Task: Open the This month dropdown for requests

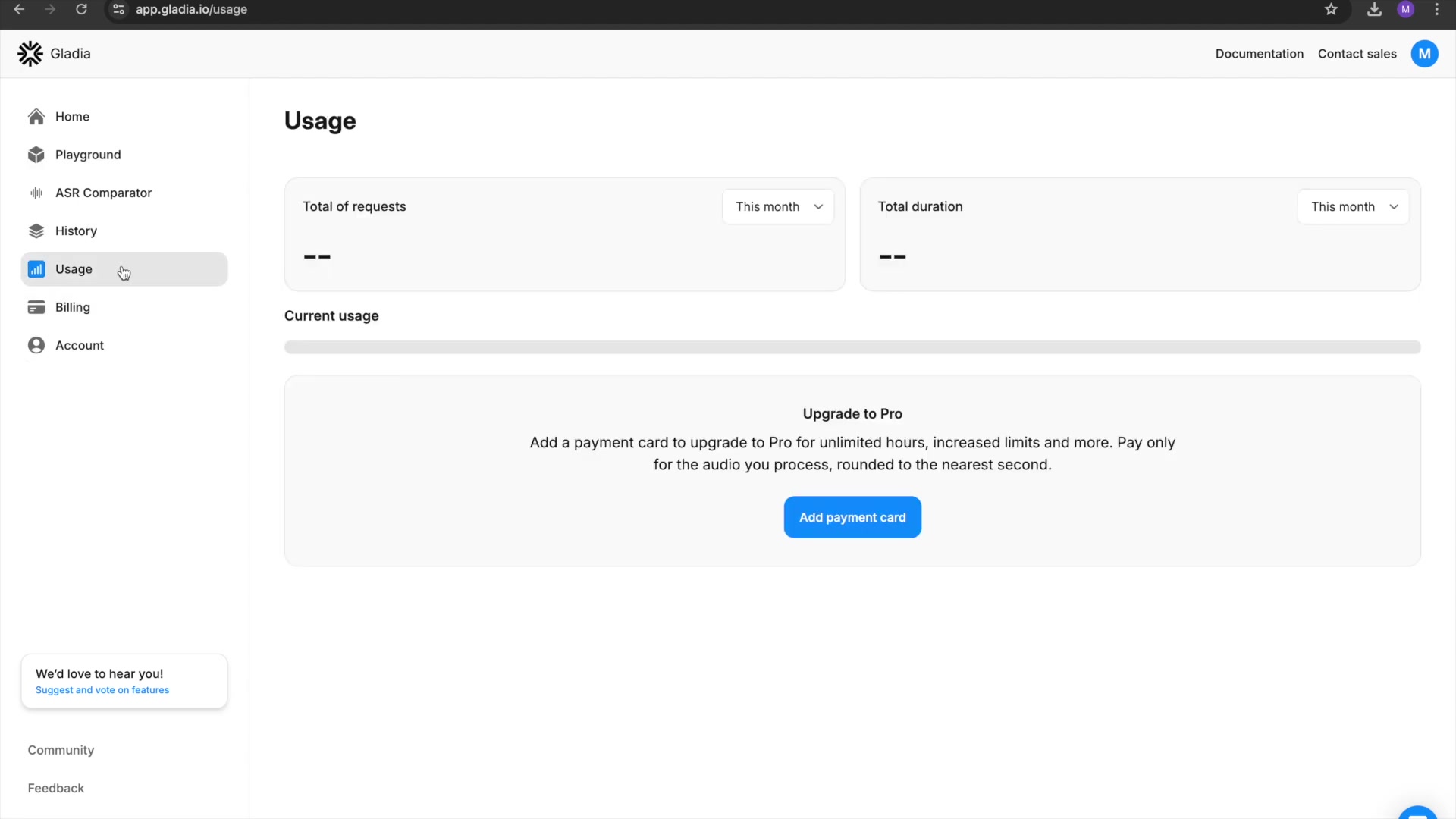Action: point(778,206)
